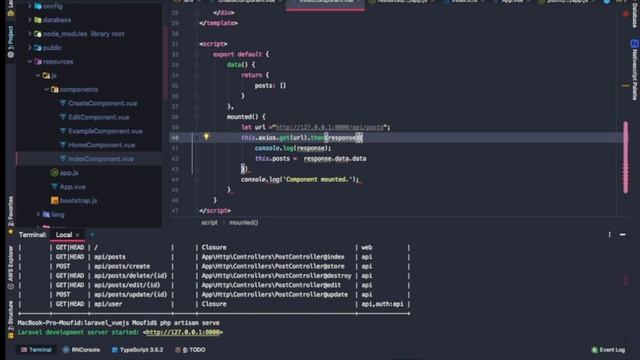Expand the database folder
This screenshot has height=360, width=640.
click(x=29, y=20)
